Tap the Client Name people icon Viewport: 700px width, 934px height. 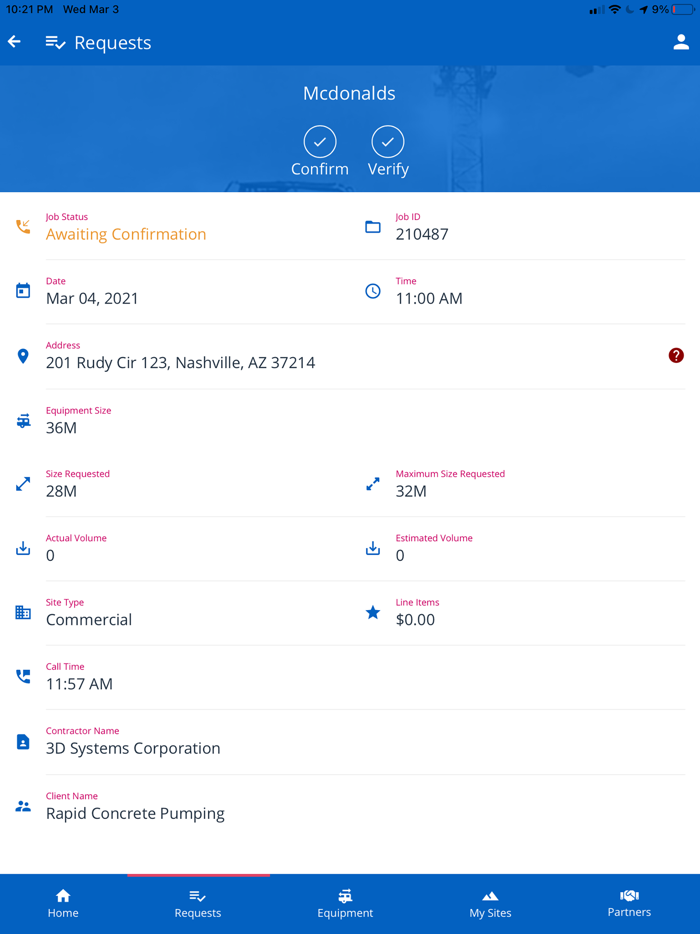coord(23,807)
